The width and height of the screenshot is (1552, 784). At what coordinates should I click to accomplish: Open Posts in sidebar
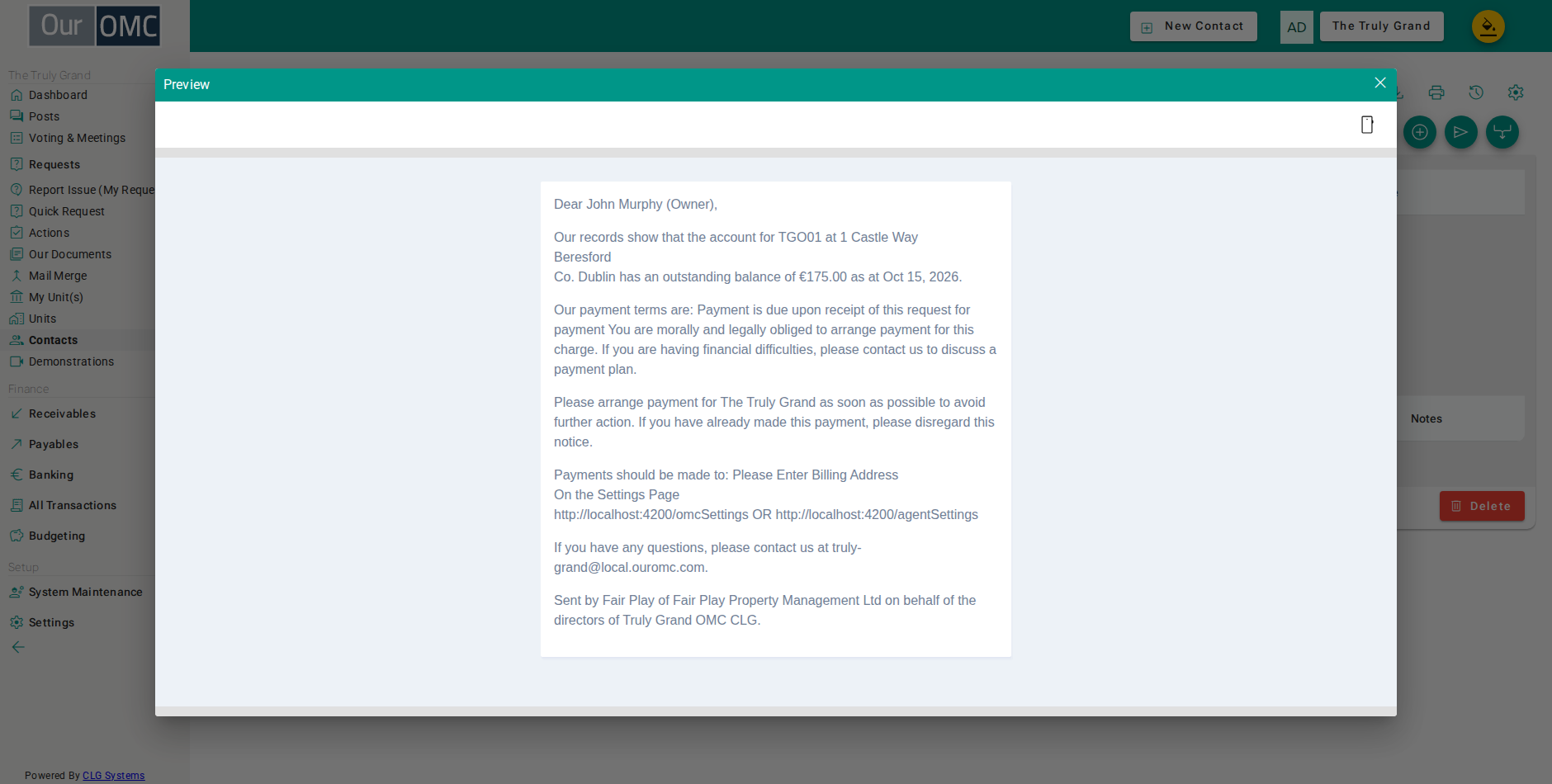[44, 116]
